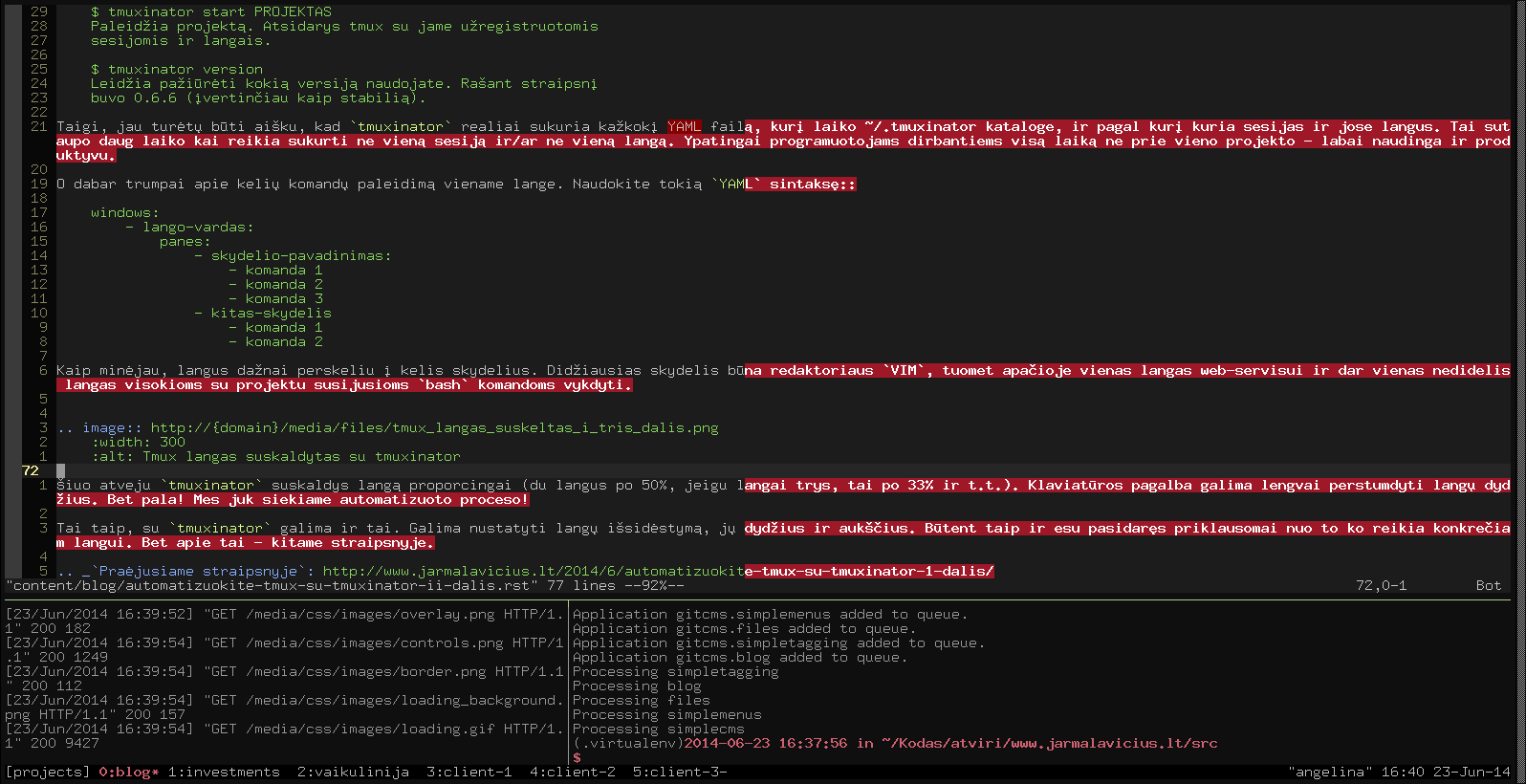Click 'komanda 3' list entry
This screenshot has height=784, width=1526.
pos(284,298)
